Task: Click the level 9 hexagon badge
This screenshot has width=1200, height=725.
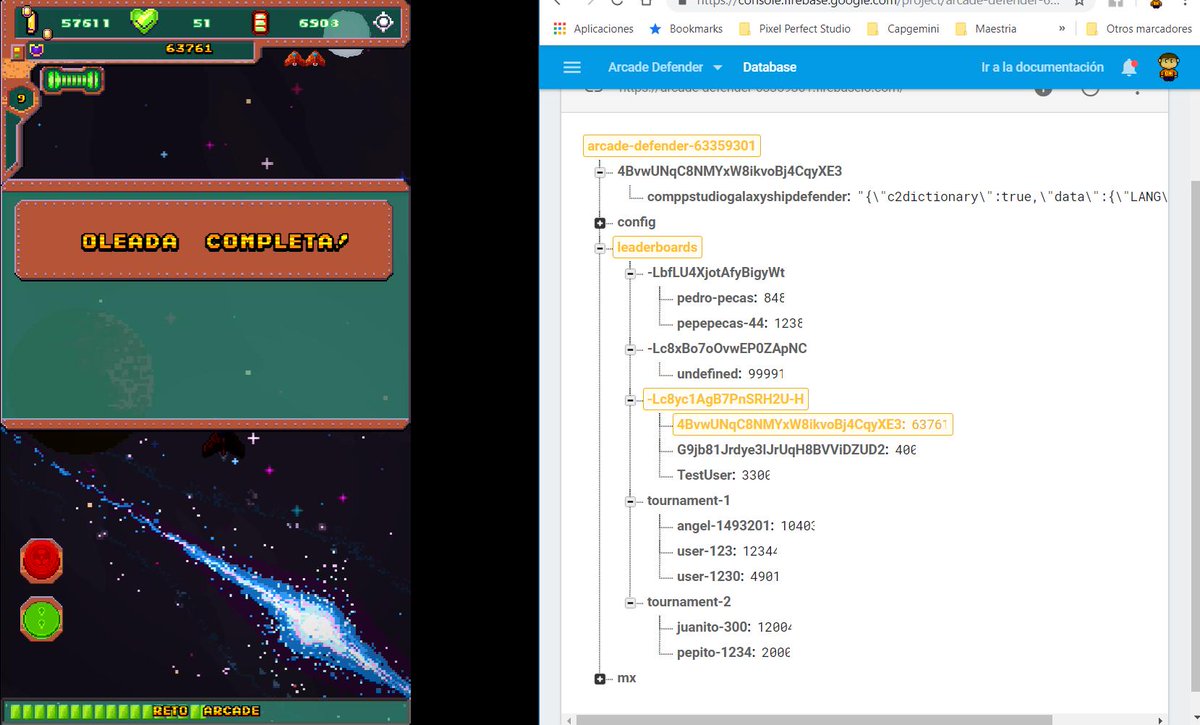Action: [21, 97]
